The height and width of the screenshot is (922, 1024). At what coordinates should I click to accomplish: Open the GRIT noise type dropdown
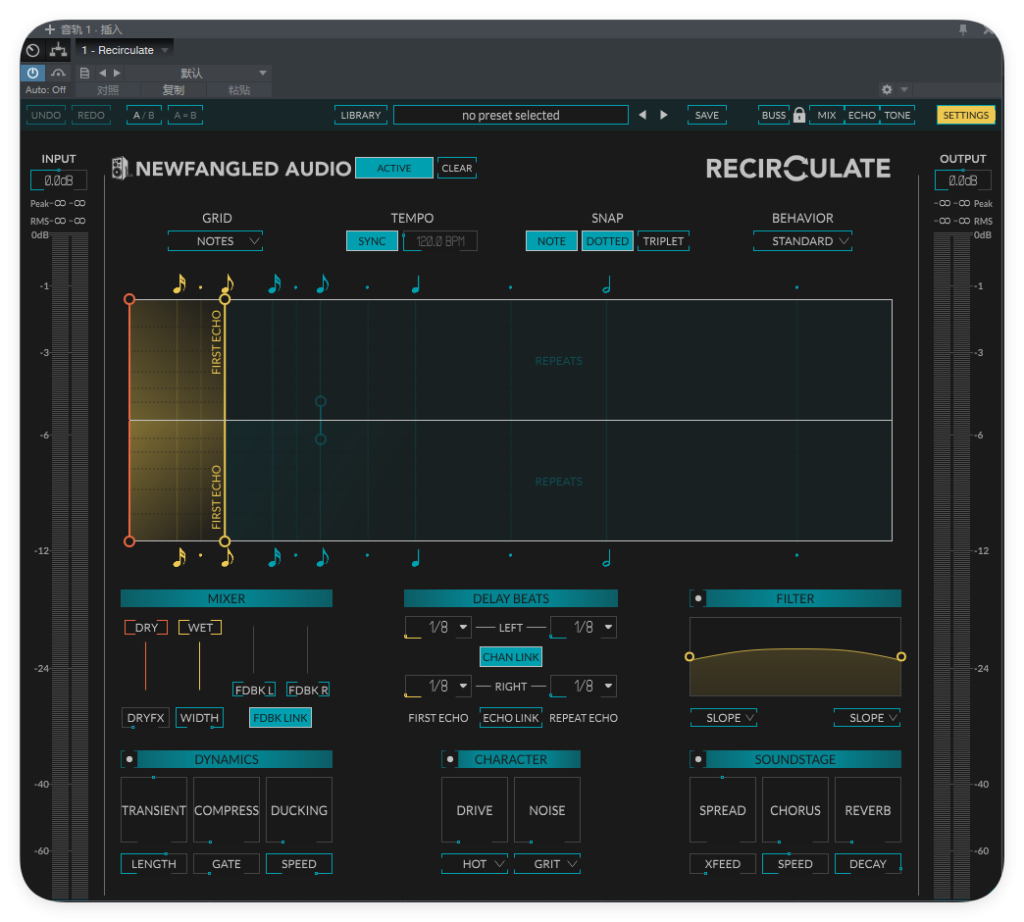[x=547, y=864]
